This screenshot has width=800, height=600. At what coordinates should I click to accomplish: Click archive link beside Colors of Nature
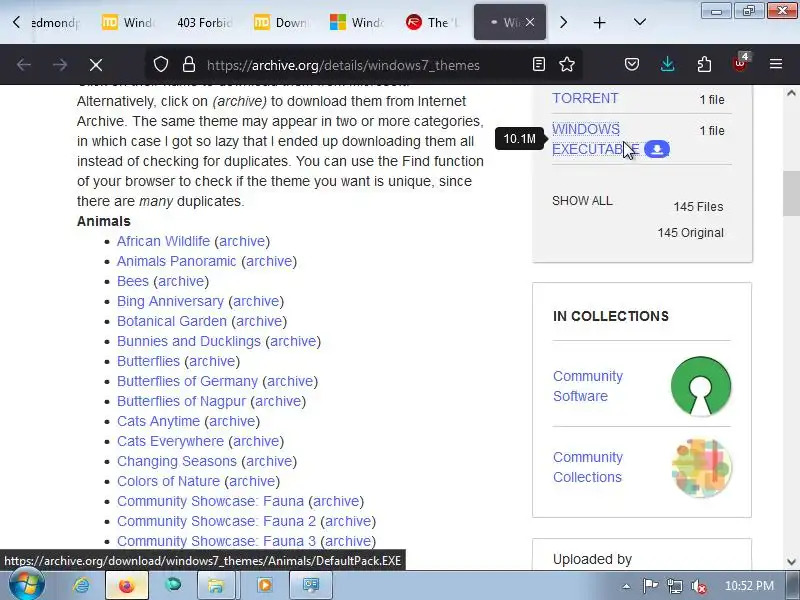pos(252,481)
